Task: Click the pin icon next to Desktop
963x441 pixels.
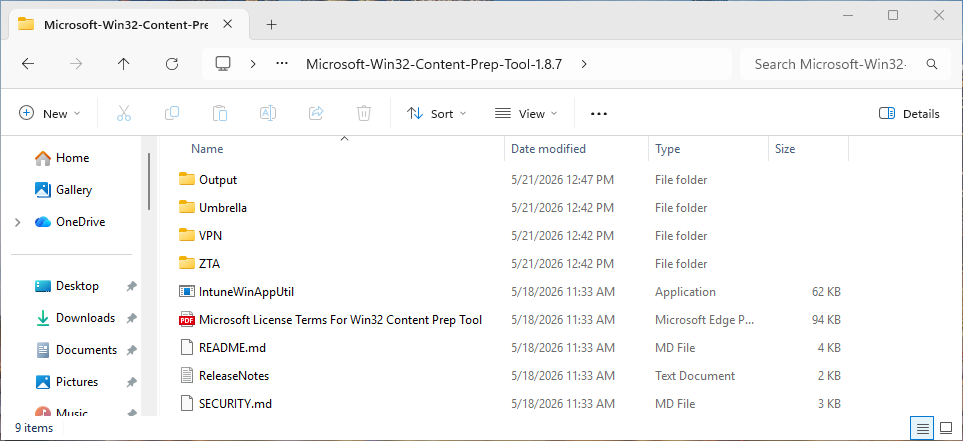Action: [x=131, y=286]
